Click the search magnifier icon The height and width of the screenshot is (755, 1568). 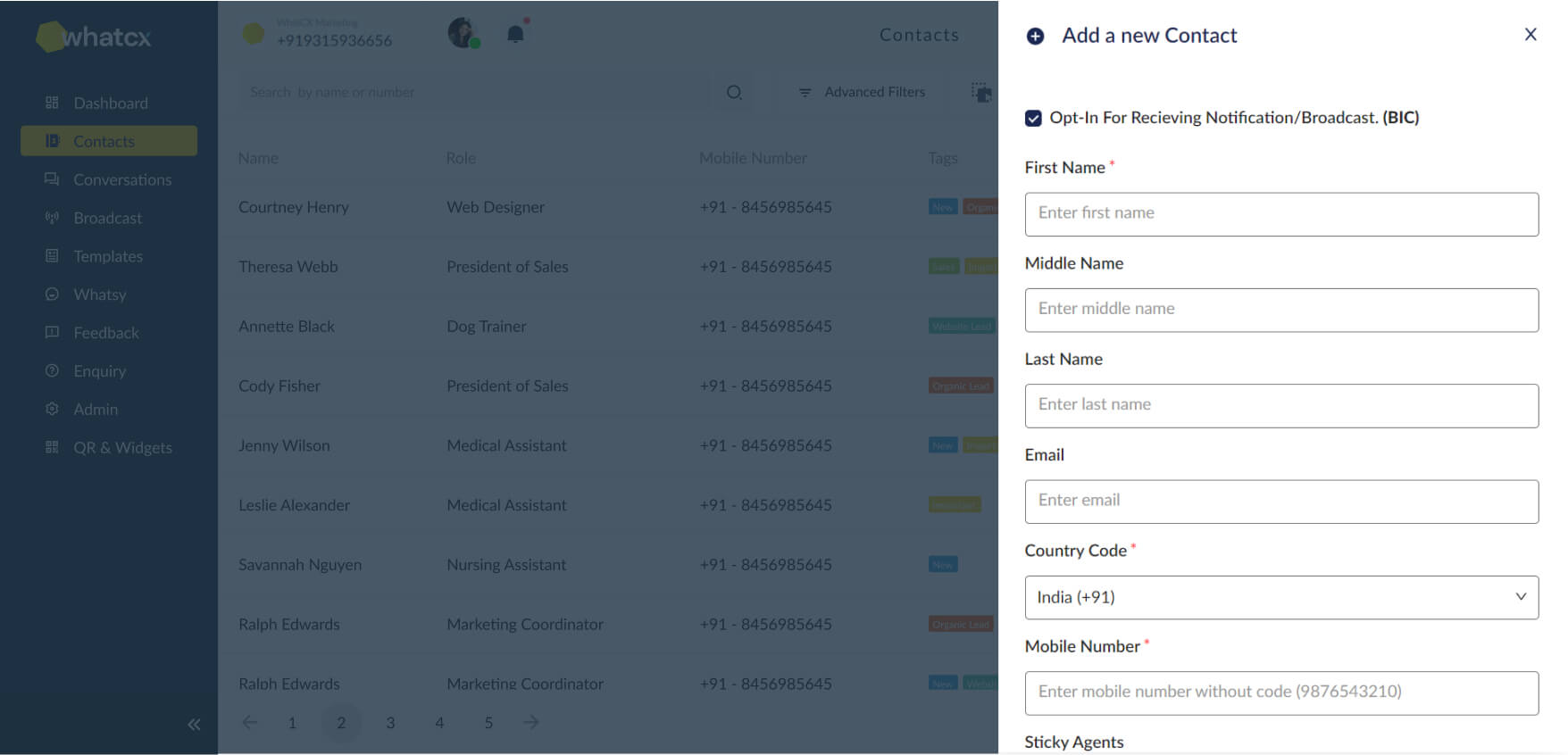pyautogui.click(x=734, y=92)
